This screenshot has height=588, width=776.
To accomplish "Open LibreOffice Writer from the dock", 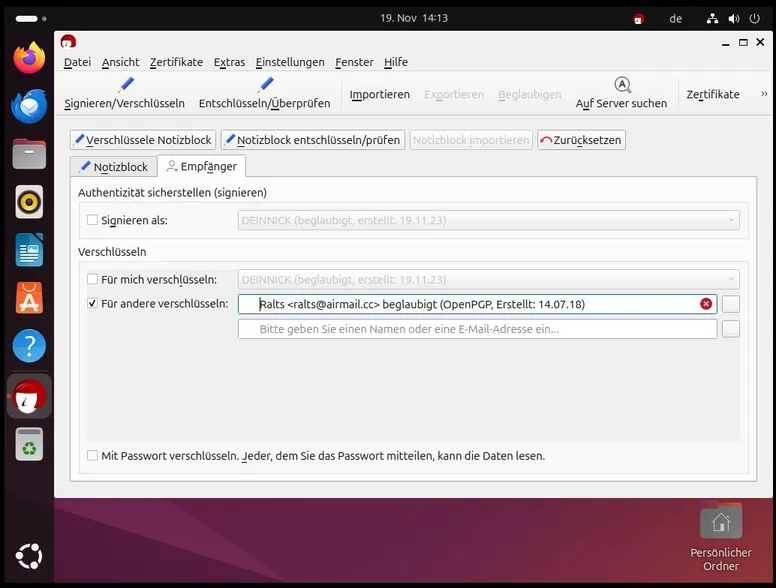I will click(29, 250).
